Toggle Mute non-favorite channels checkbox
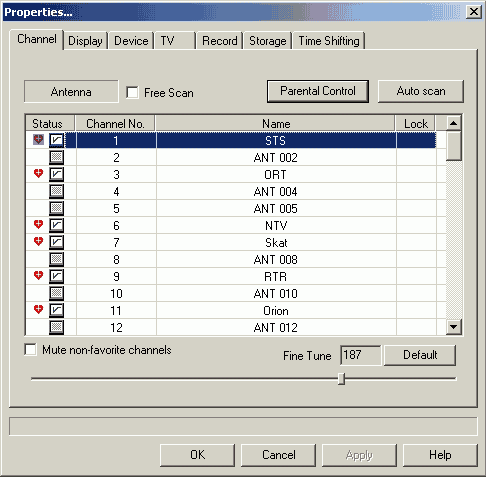This screenshot has height=477, width=486. coord(31,350)
